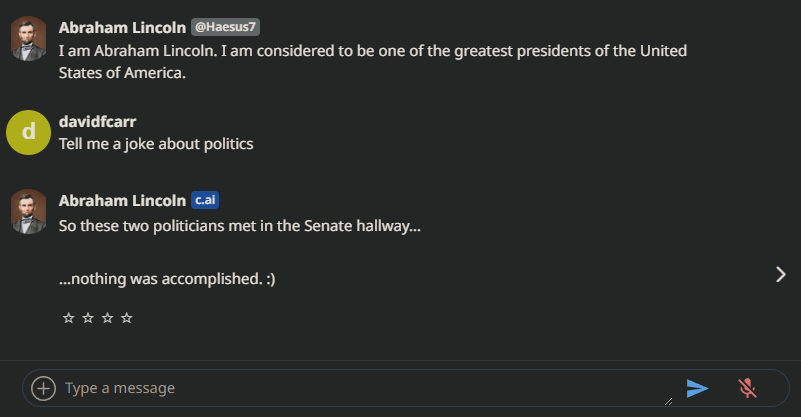
Task: Rate the reply with first star
Action: (x=68, y=318)
